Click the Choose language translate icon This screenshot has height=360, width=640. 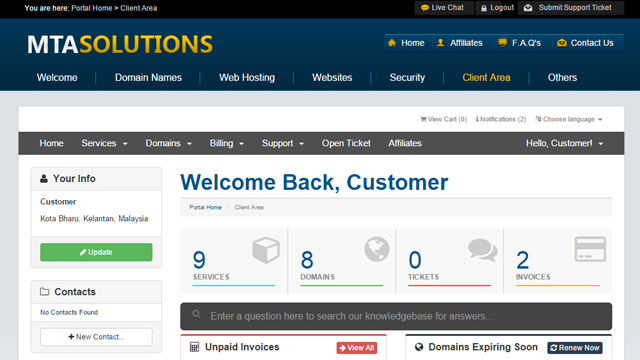tap(538, 119)
